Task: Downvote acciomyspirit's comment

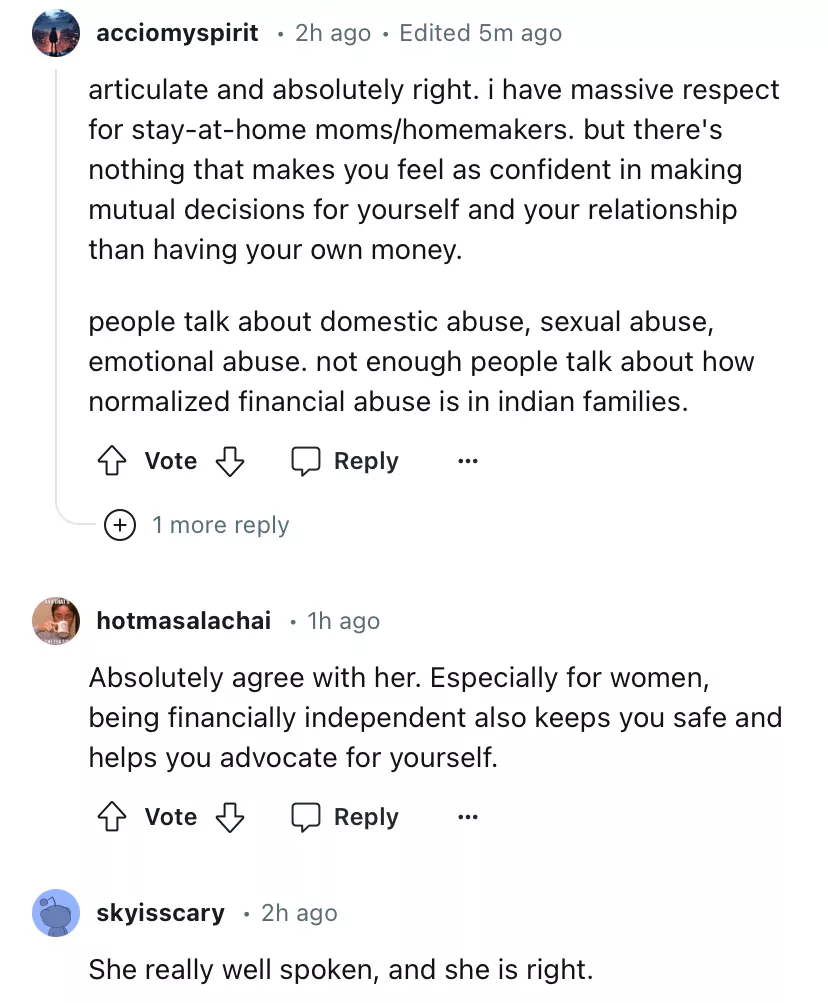Action: (x=231, y=461)
